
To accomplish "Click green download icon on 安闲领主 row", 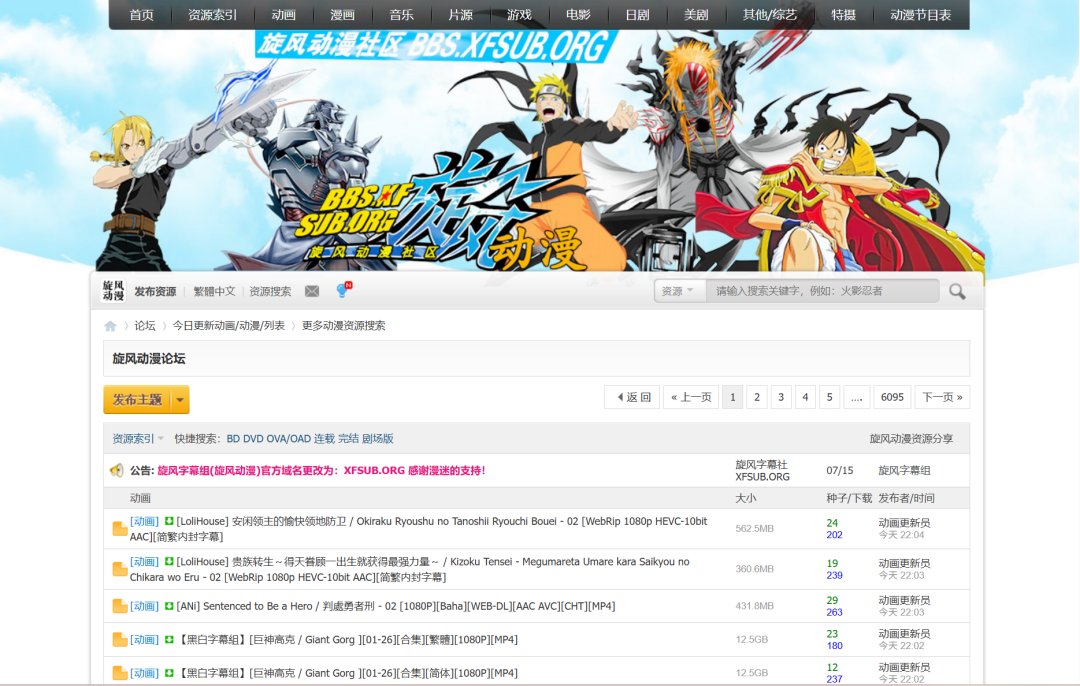I will 169,521.
